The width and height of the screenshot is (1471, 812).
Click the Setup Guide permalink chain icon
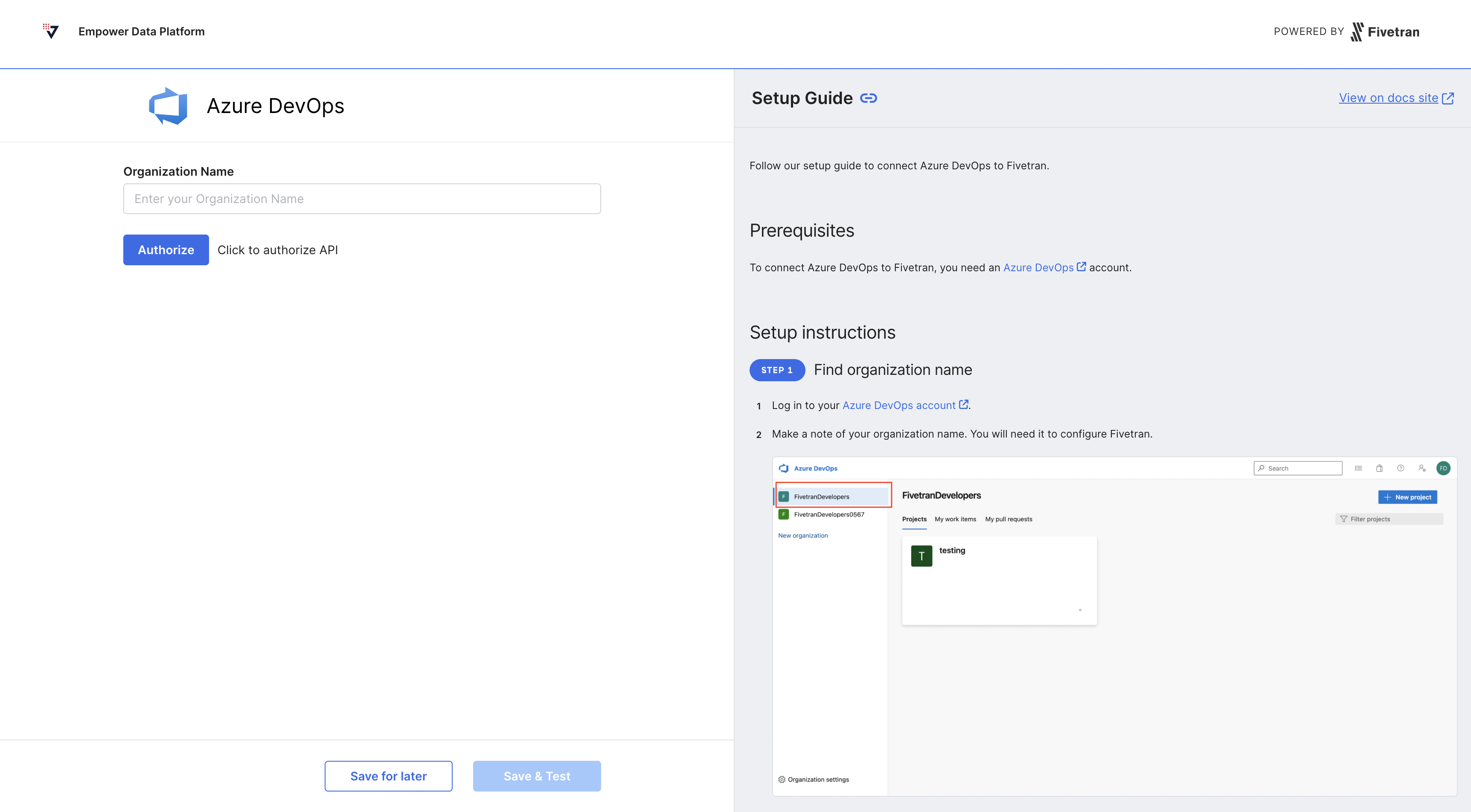tap(868, 98)
